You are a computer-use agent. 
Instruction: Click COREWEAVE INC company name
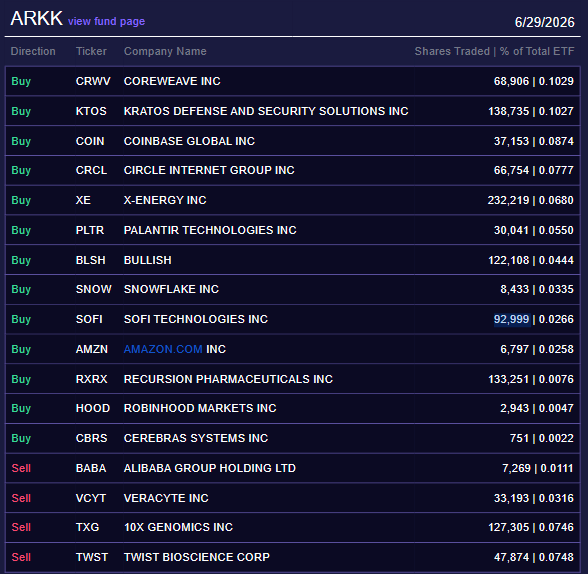click(172, 81)
